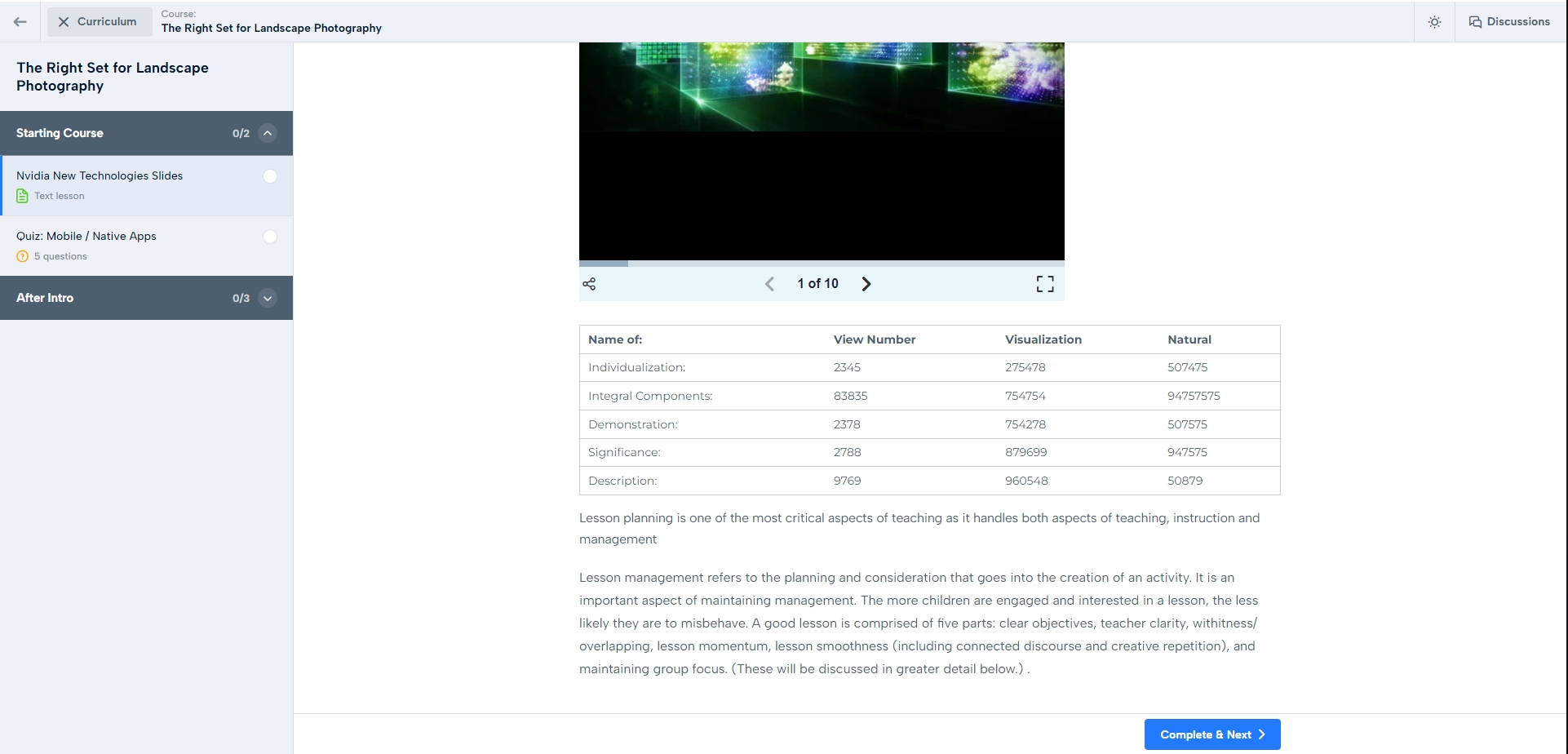The width and height of the screenshot is (1568, 754).
Task: Enter fullscreen mode for slides
Action: [x=1044, y=284]
